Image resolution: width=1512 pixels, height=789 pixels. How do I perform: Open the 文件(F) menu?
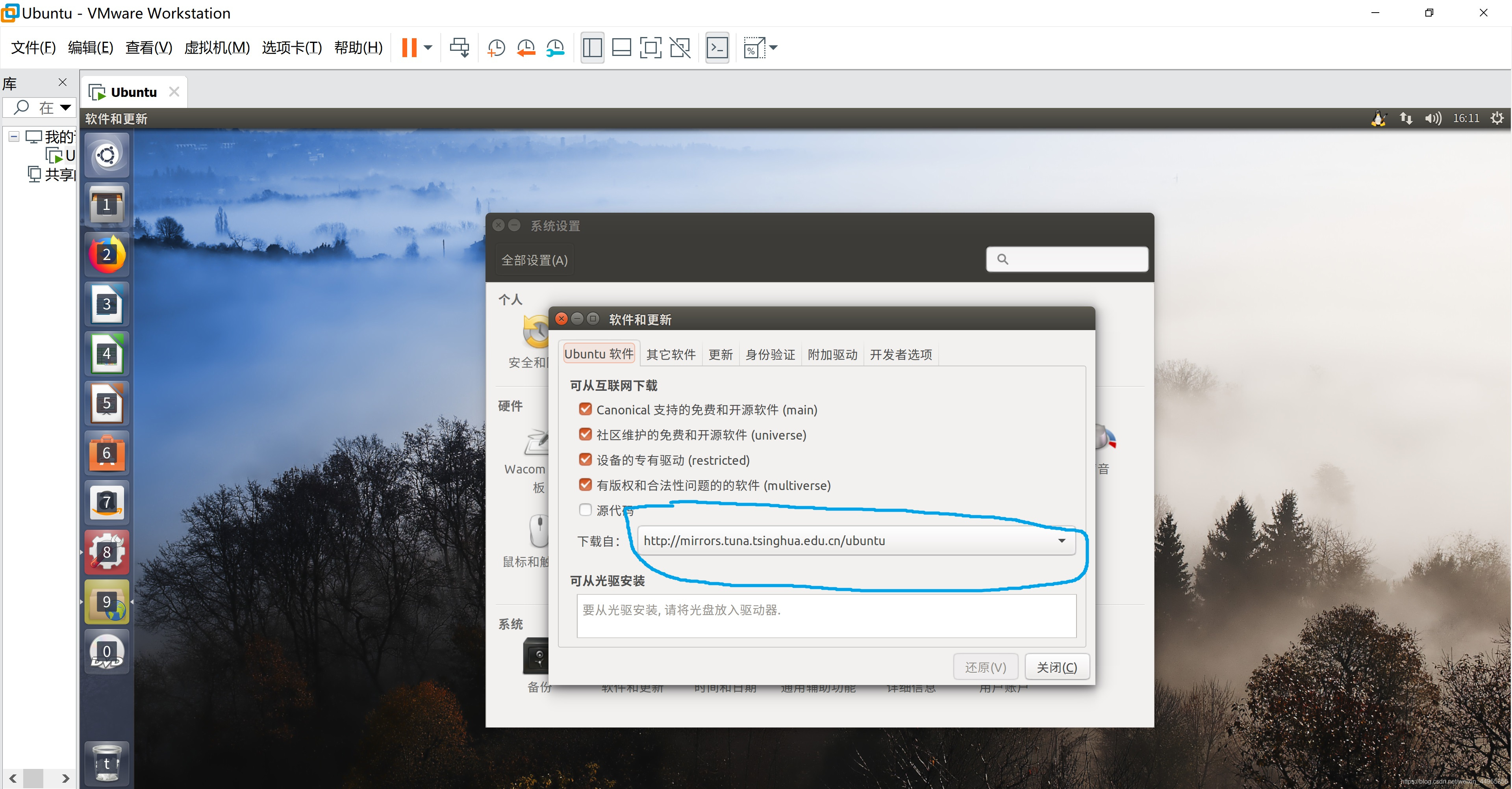coord(33,48)
